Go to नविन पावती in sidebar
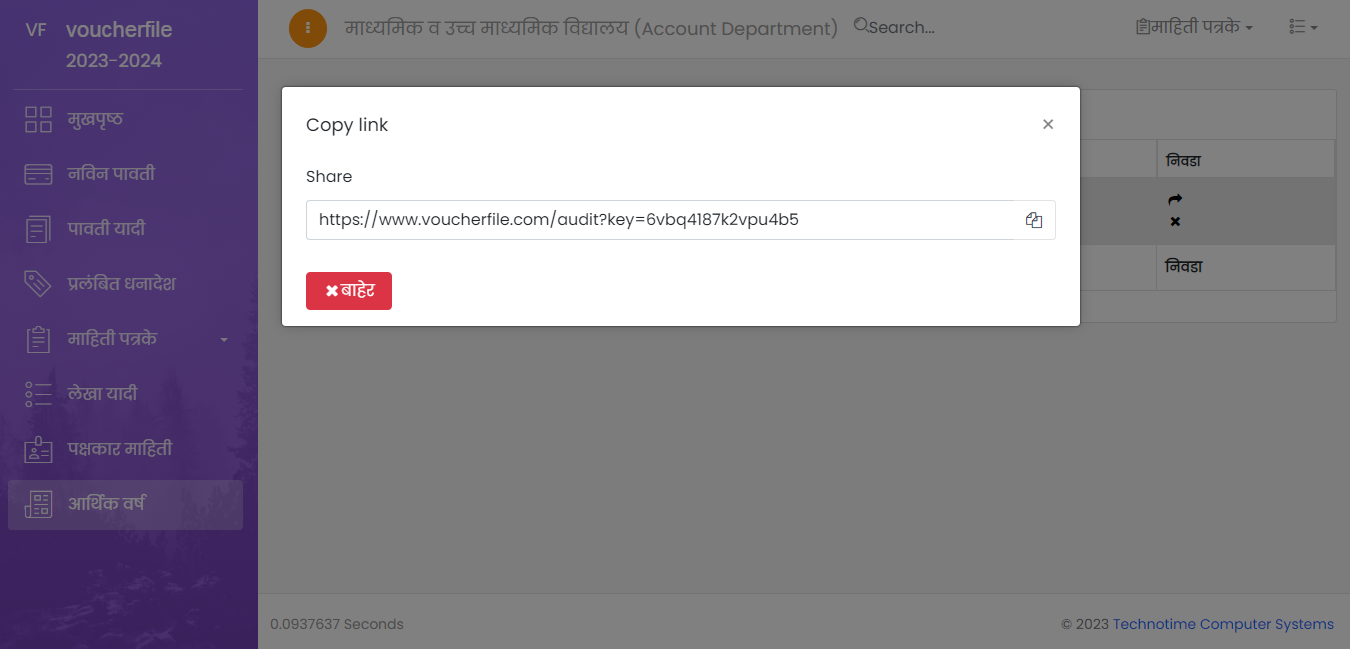 [110, 174]
